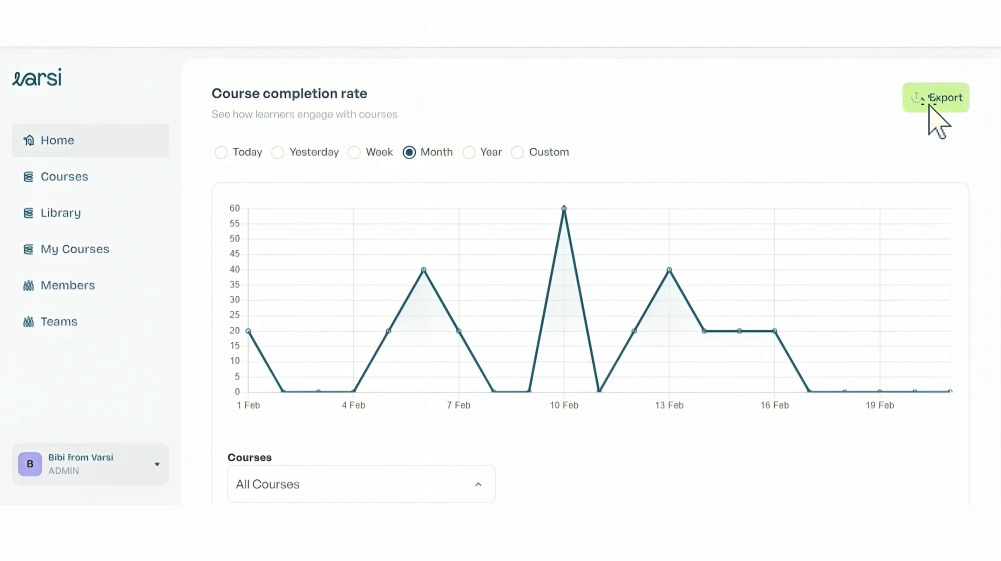Expand the Bibi from Varsi account menu
The width and height of the screenshot is (1001, 561).
click(156, 464)
